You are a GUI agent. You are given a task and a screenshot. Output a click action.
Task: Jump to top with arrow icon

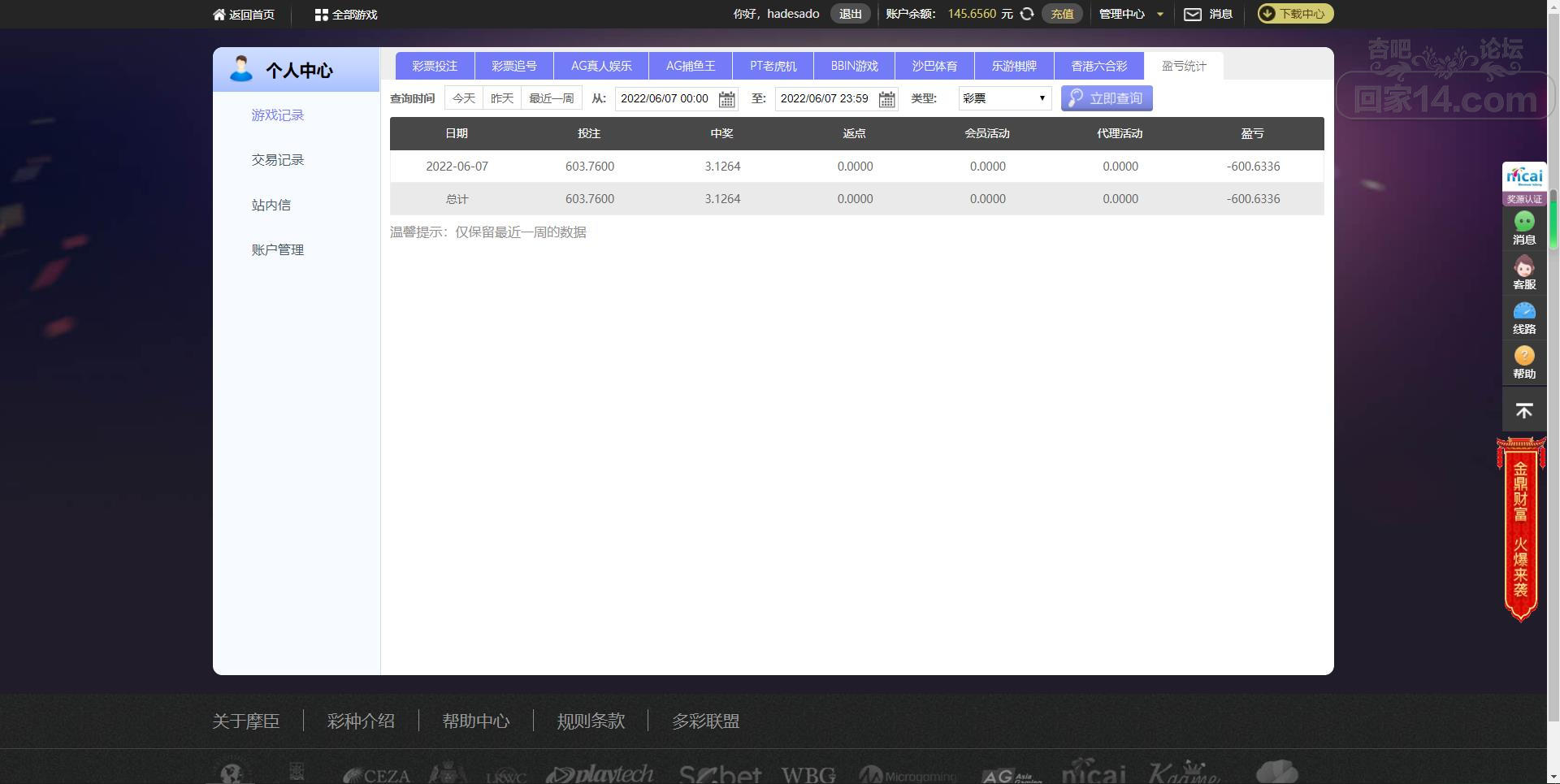[1524, 411]
